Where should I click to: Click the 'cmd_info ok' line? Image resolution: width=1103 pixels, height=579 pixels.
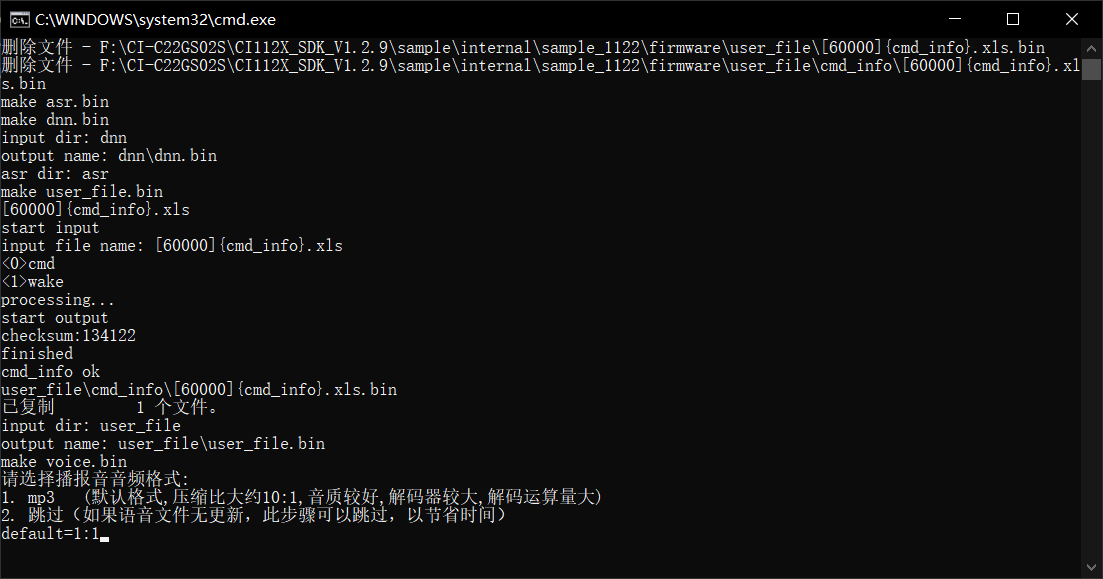(50, 372)
